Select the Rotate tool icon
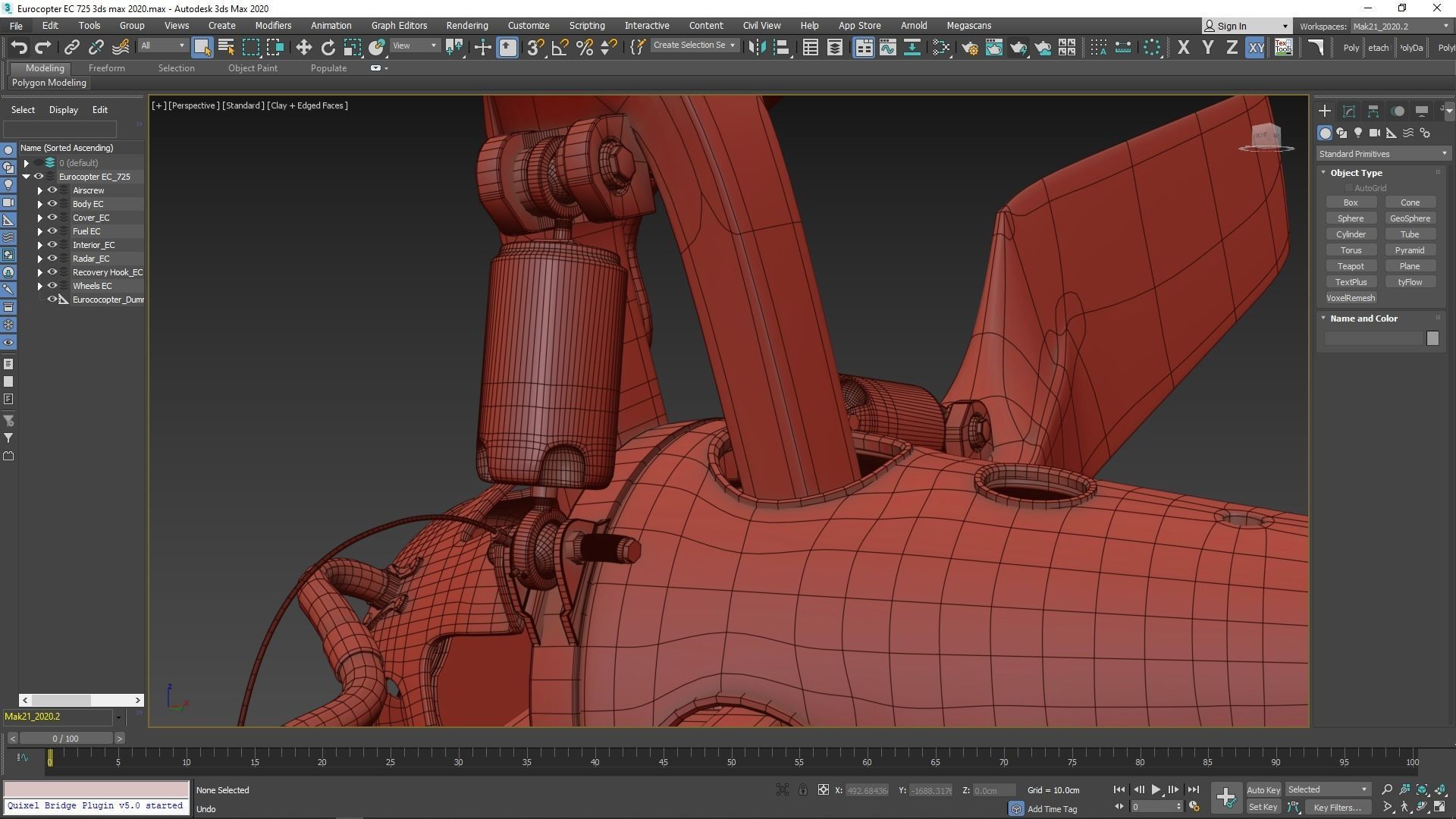Screen dimensions: 1456x819 click(328, 48)
